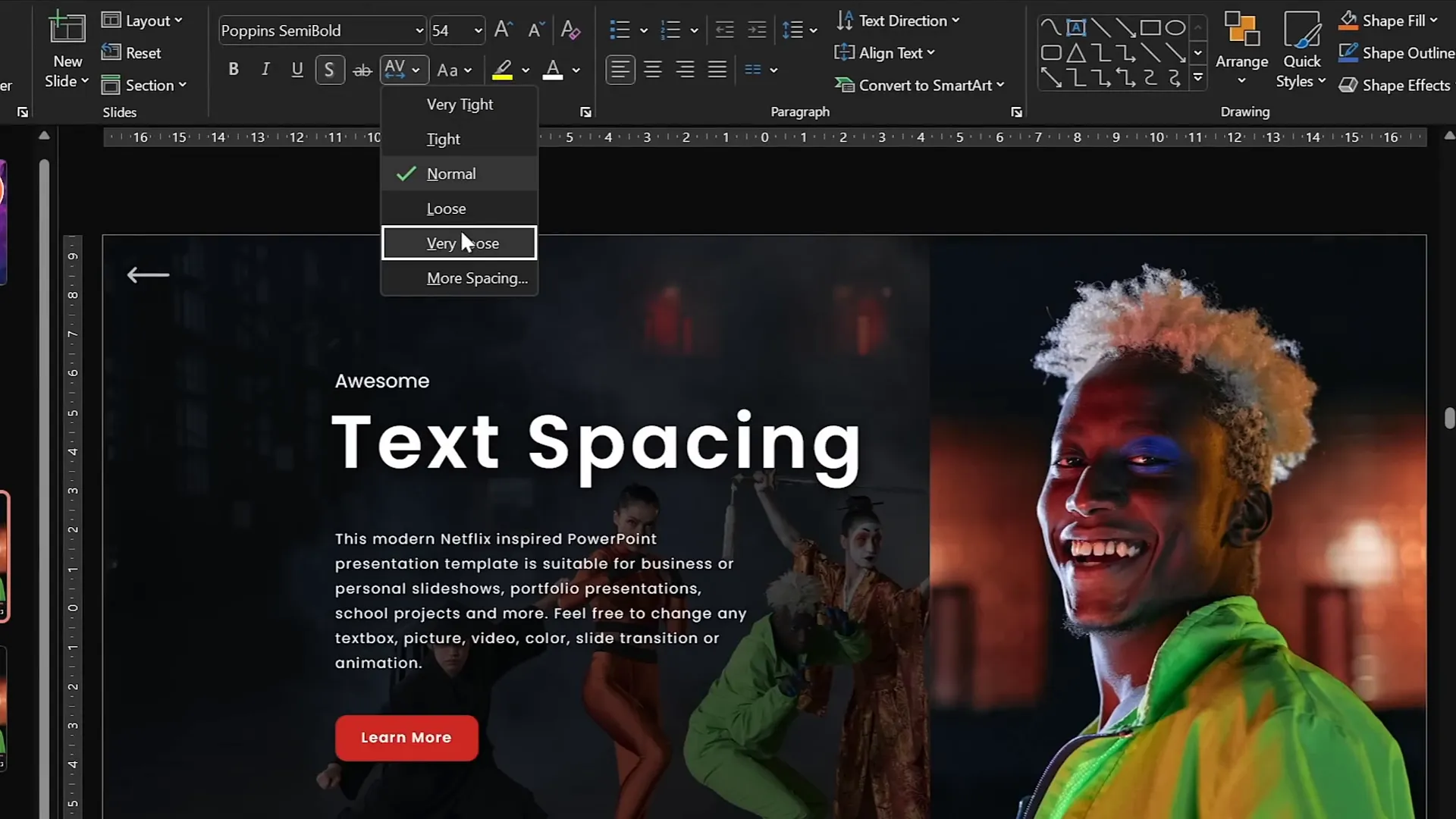Image resolution: width=1456 pixels, height=819 pixels.
Task: Click Decrease Font Size icon
Action: [x=535, y=30]
